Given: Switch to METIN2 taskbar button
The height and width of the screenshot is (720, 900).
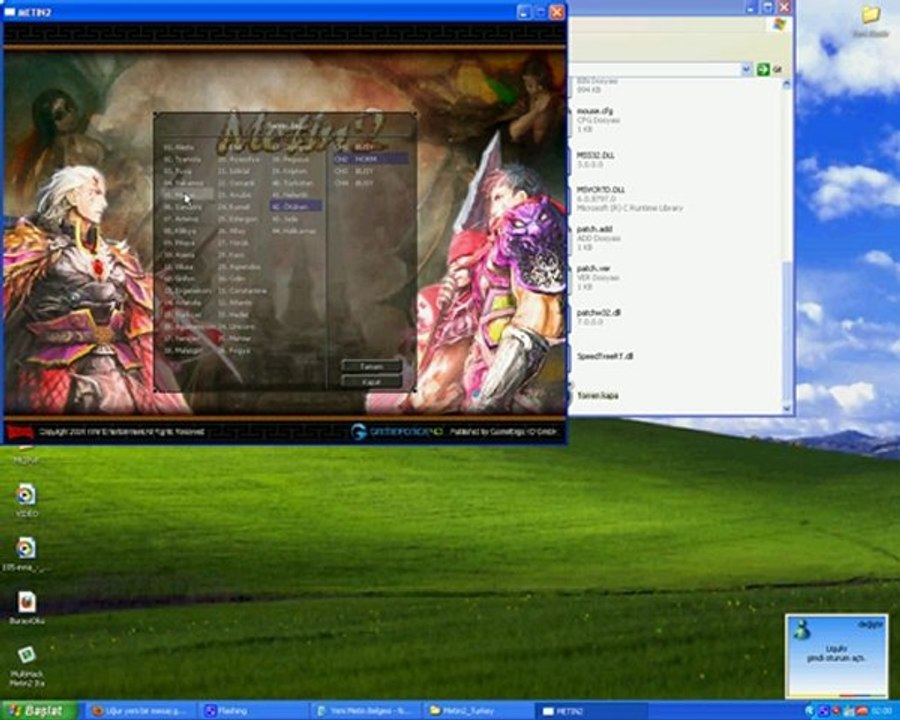Looking at the screenshot, I should [591, 711].
